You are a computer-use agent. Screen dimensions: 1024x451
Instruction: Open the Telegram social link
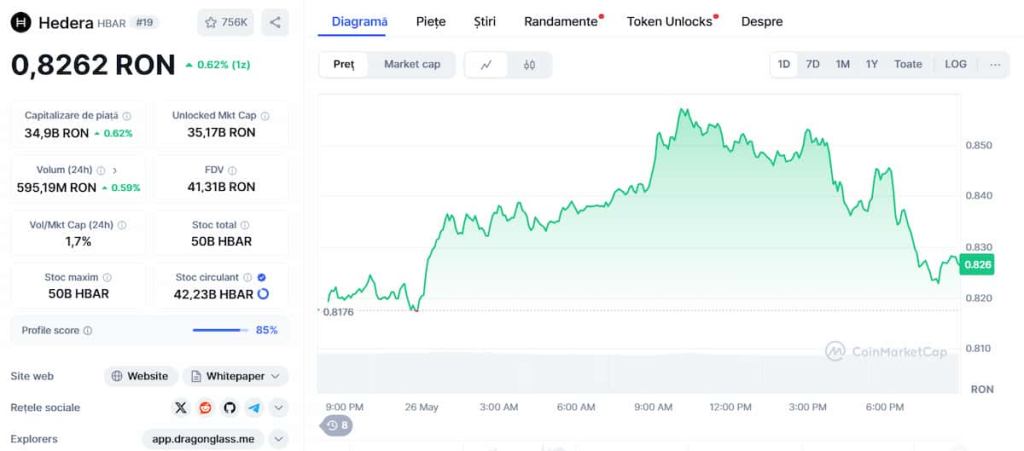click(x=254, y=408)
